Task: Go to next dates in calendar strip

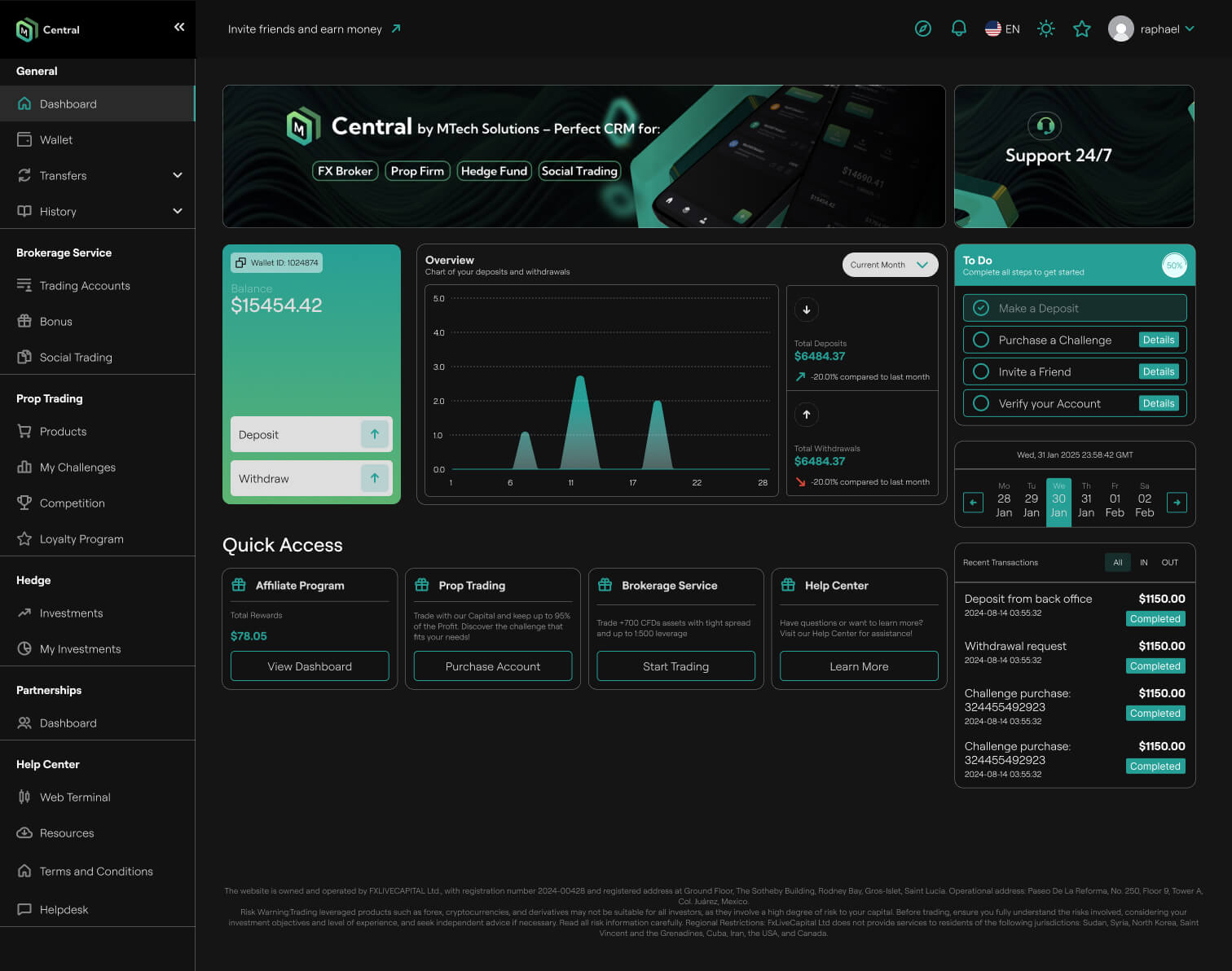Action: (x=1177, y=503)
